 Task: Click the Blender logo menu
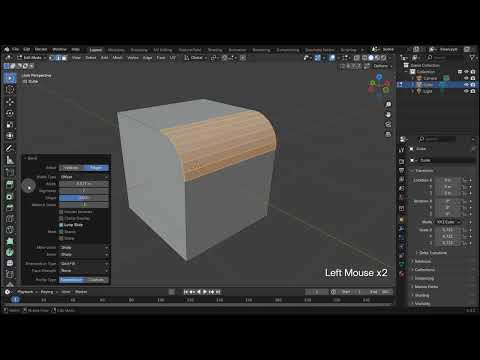click(7, 49)
